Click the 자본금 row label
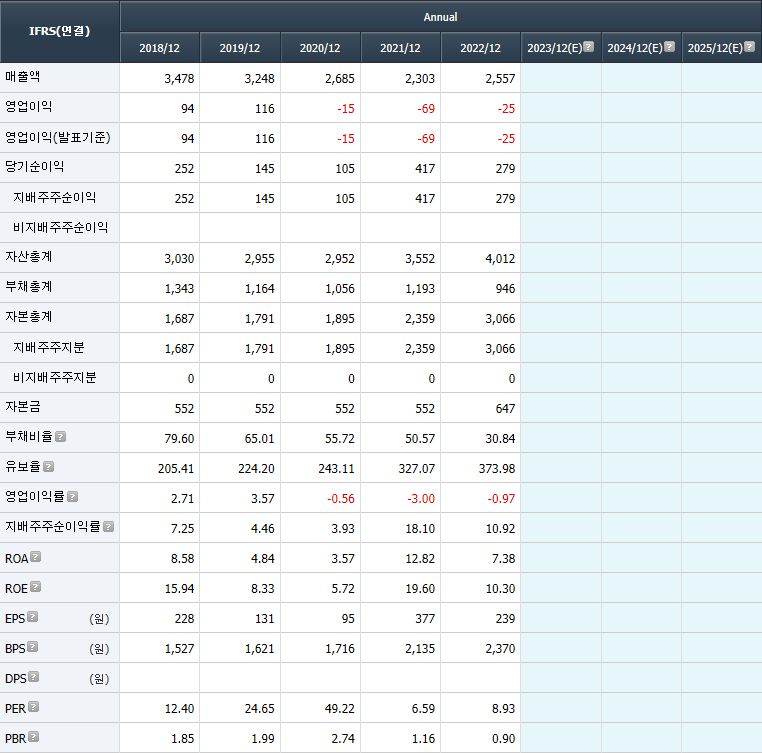 [x=22, y=407]
